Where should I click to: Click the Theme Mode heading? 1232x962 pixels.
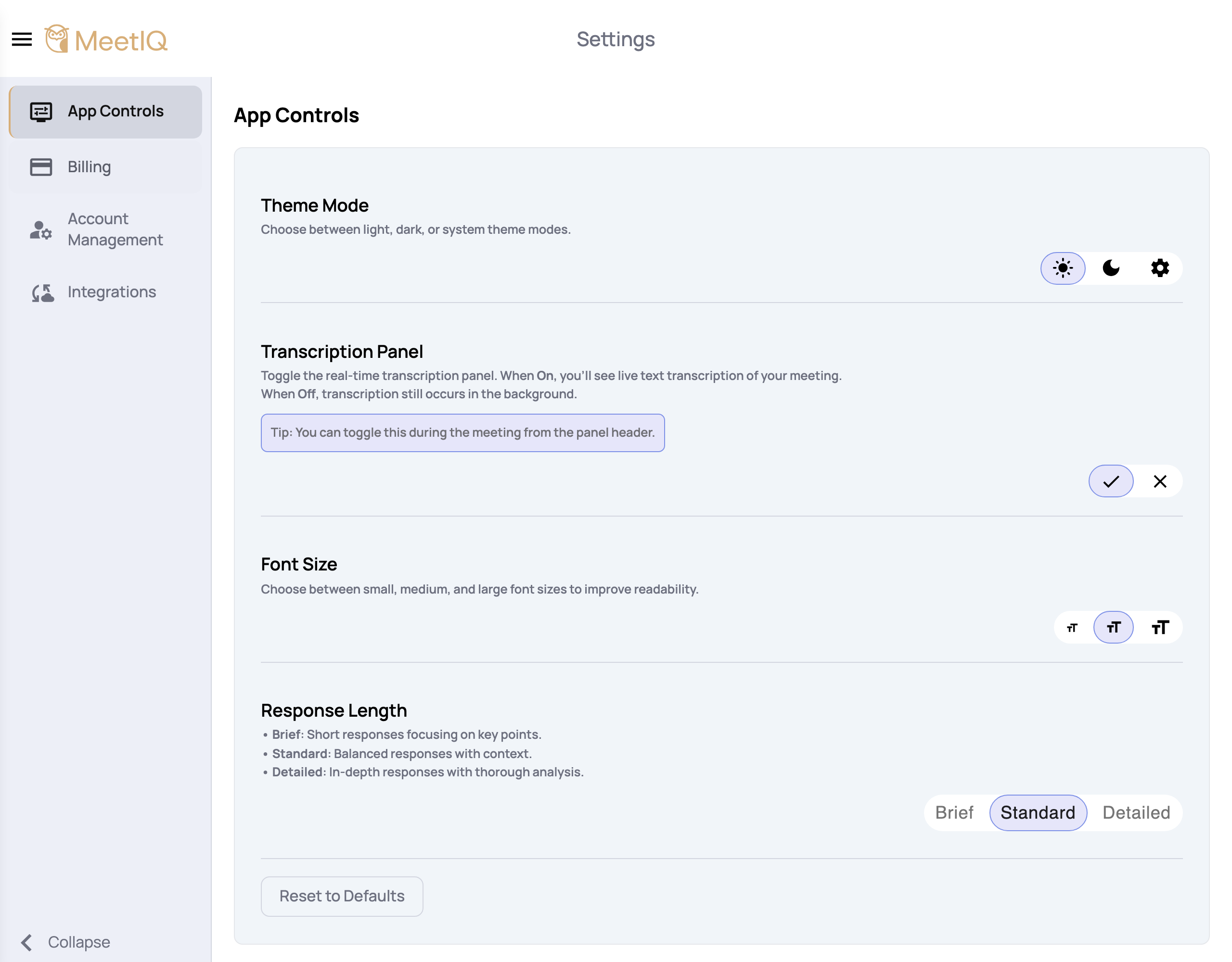tap(314, 205)
